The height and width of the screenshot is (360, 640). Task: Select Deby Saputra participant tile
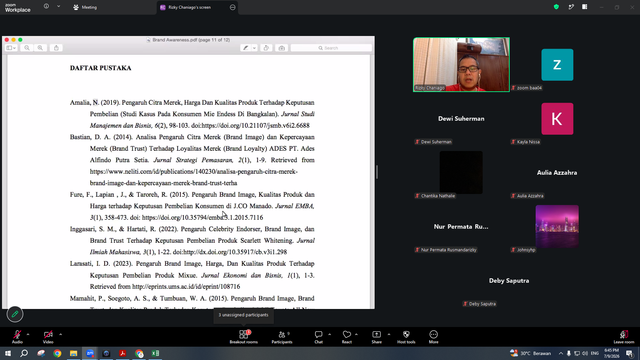pos(509,281)
